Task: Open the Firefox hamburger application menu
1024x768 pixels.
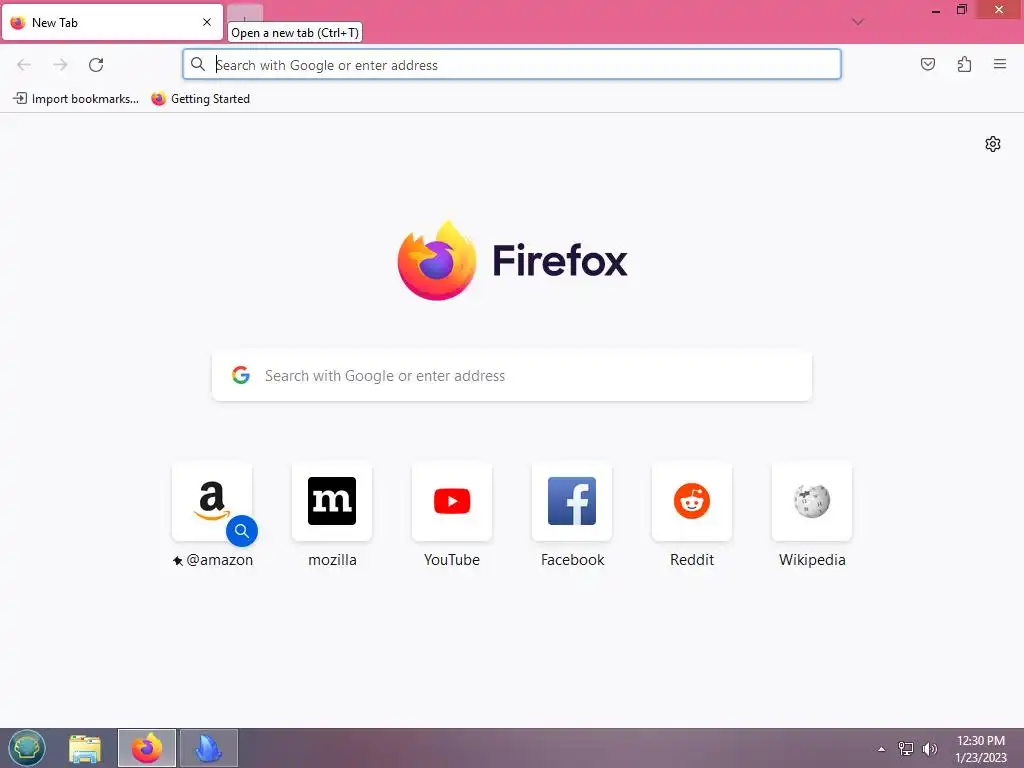Action: point(1000,64)
